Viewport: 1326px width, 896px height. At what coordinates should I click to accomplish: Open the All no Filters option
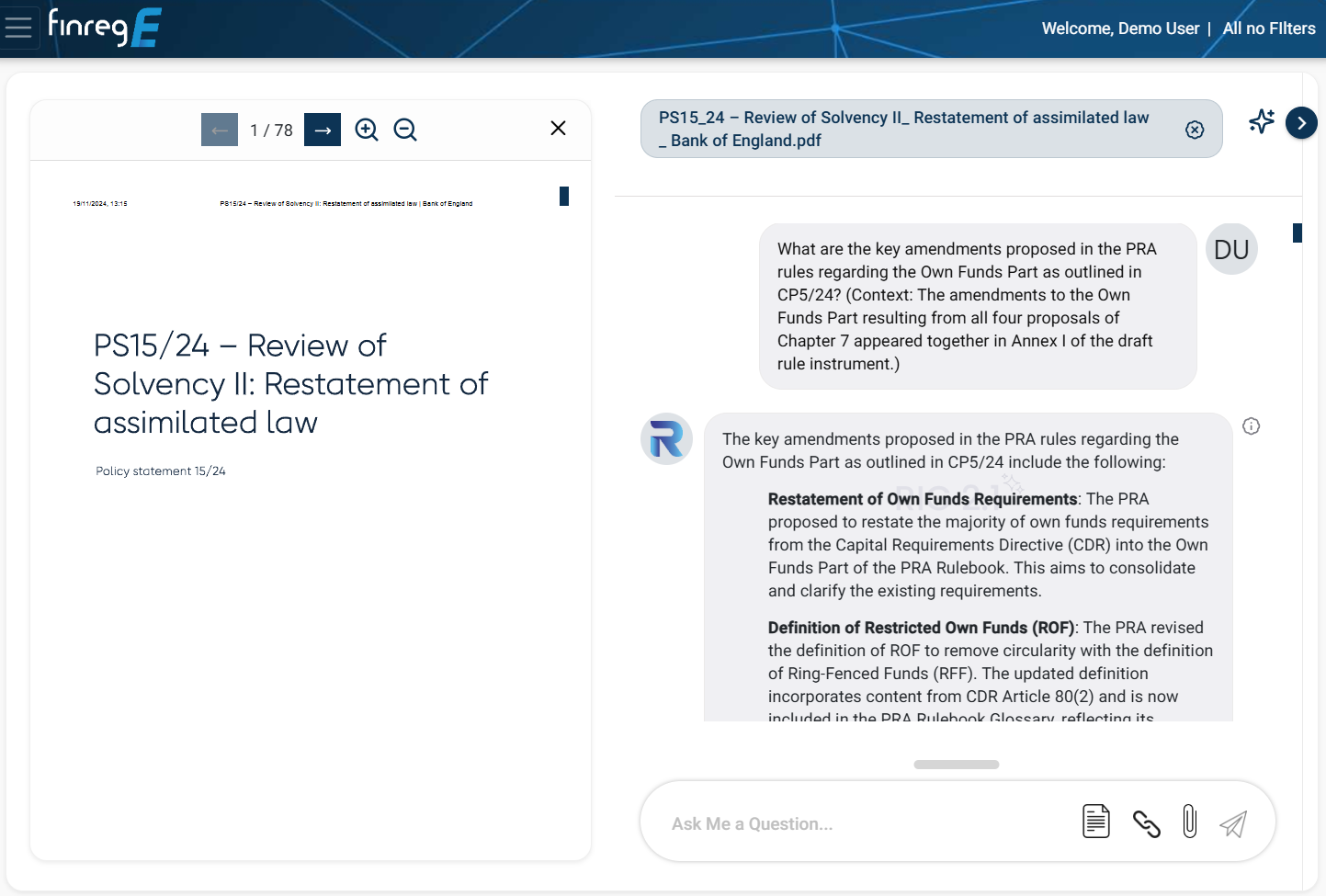1269,28
